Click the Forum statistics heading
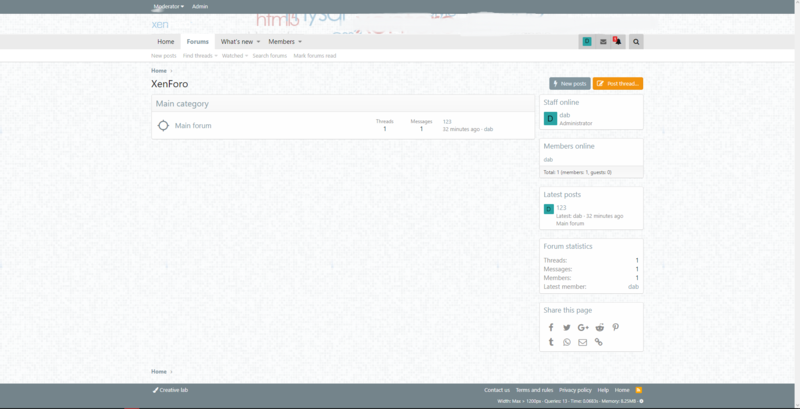800x409 pixels. point(568,246)
